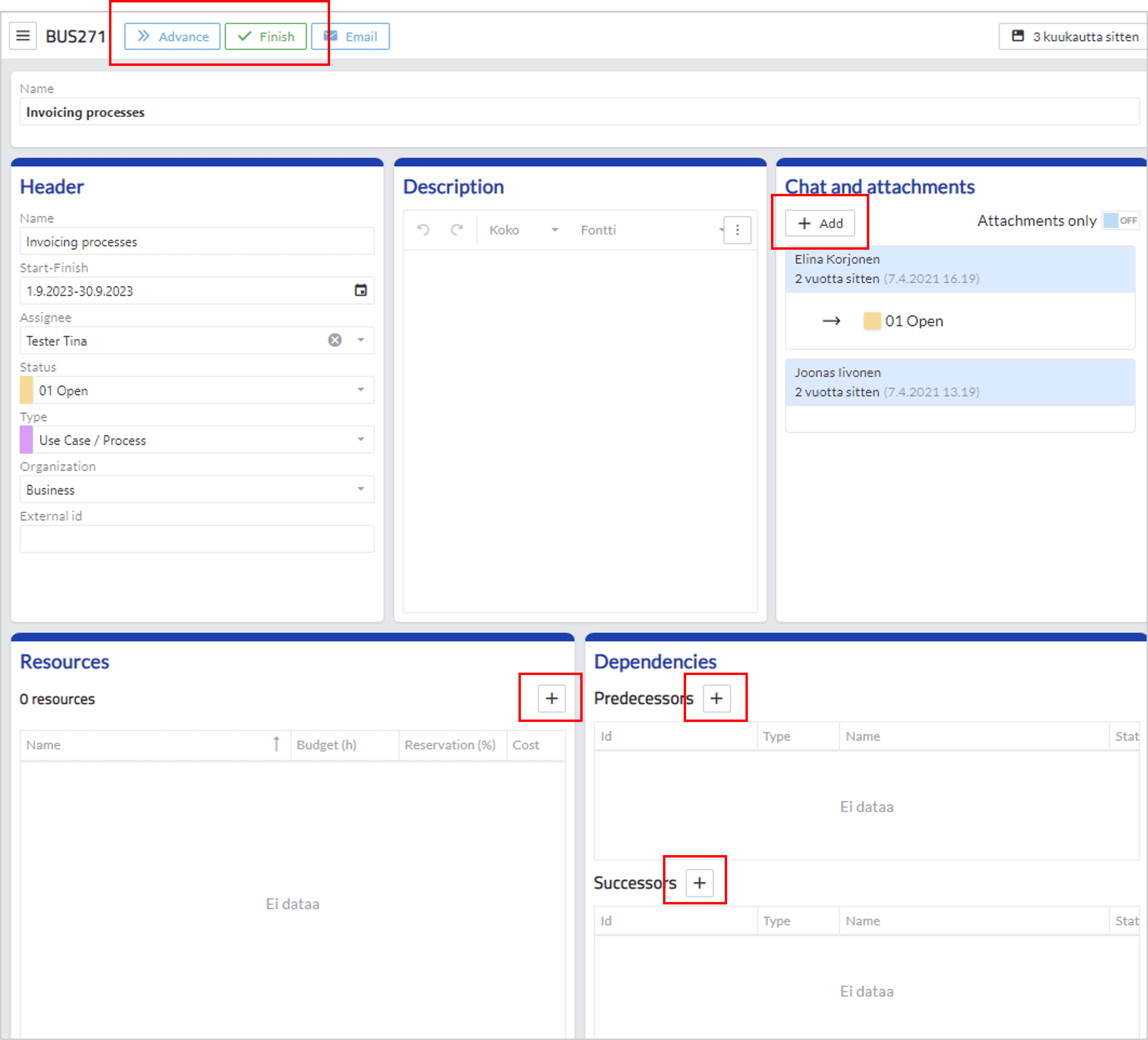1148x1040 pixels.
Task: Add a resource with the plus button
Action: [x=552, y=698]
